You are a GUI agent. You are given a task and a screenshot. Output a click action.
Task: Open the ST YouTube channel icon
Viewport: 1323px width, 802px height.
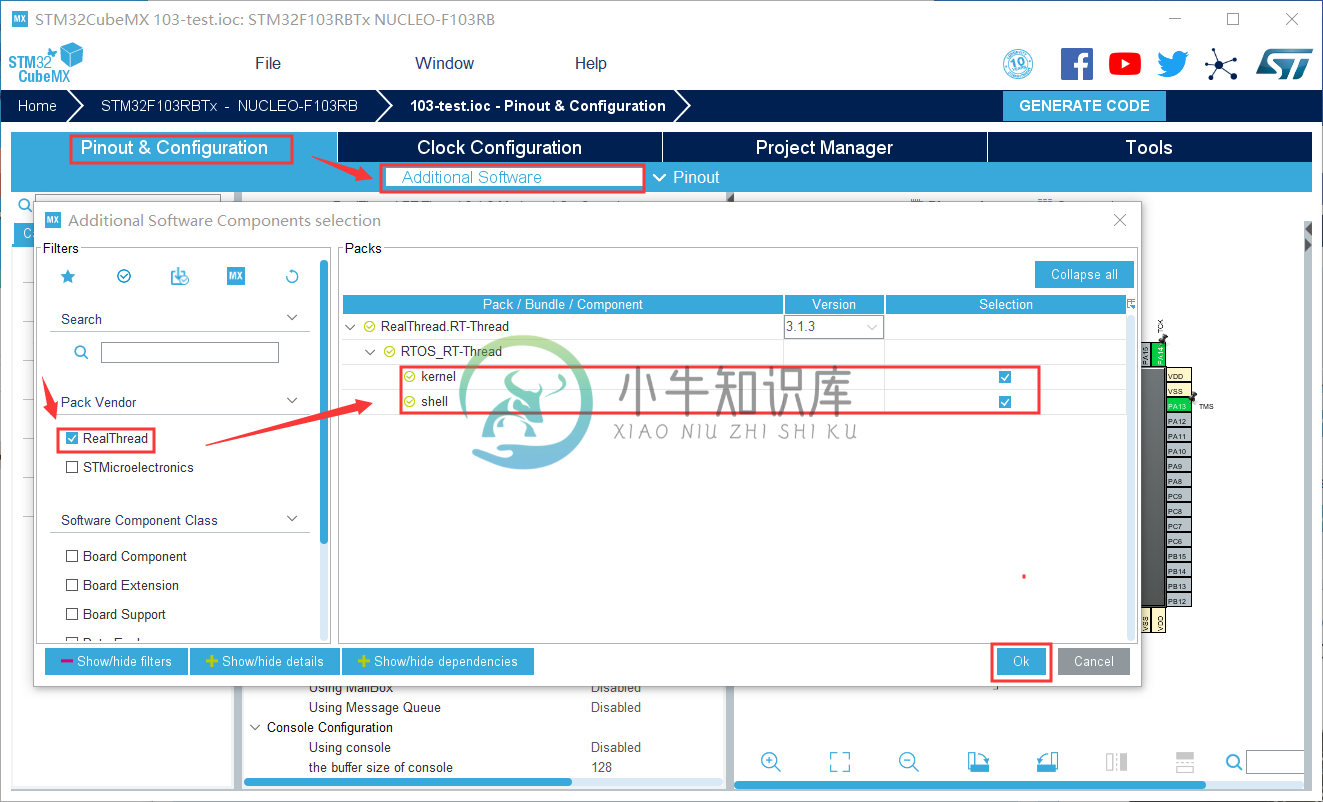pos(1125,64)
